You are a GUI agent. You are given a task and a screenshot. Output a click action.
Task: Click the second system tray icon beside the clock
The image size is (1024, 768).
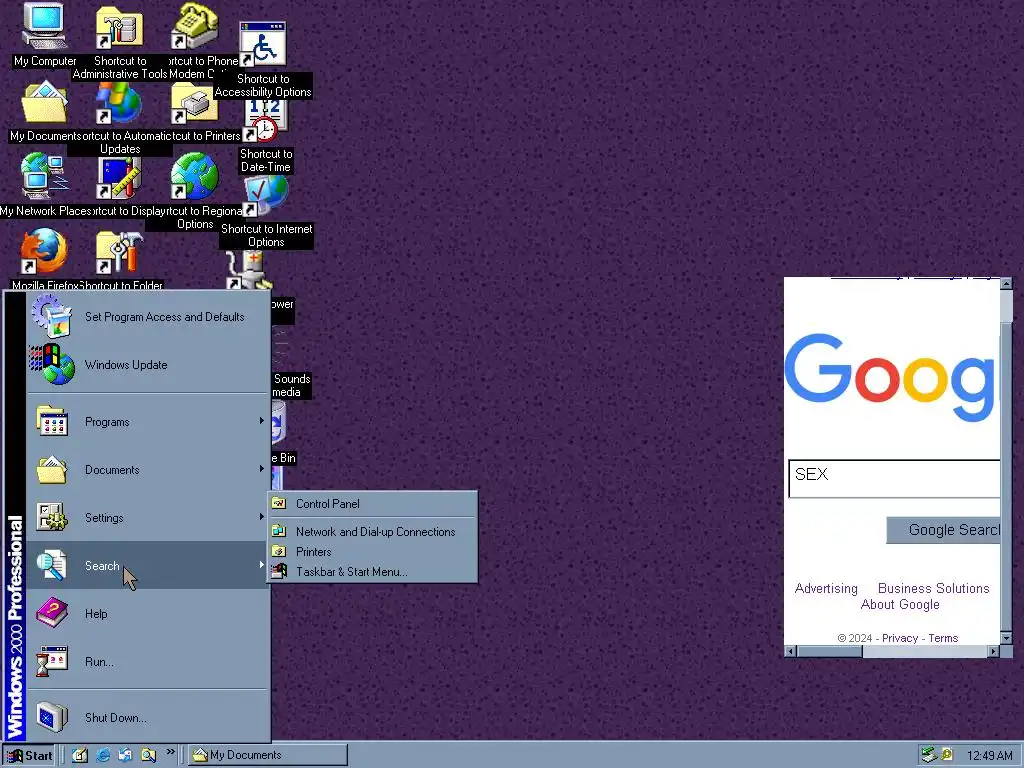click(x=947, y=754)
